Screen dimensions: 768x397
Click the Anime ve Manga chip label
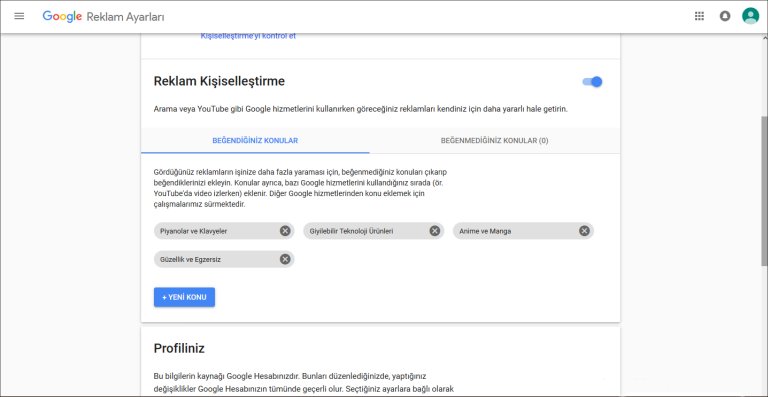click(485, 231)
